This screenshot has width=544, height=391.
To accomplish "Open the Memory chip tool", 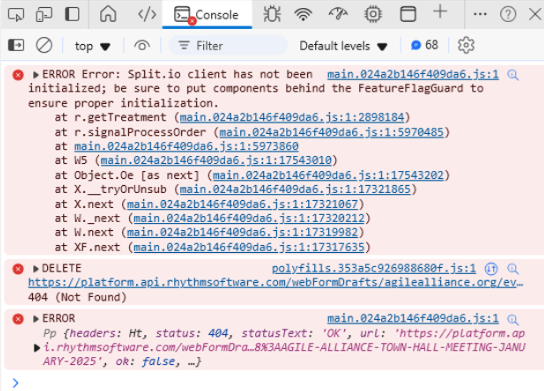I will [373, 15].
